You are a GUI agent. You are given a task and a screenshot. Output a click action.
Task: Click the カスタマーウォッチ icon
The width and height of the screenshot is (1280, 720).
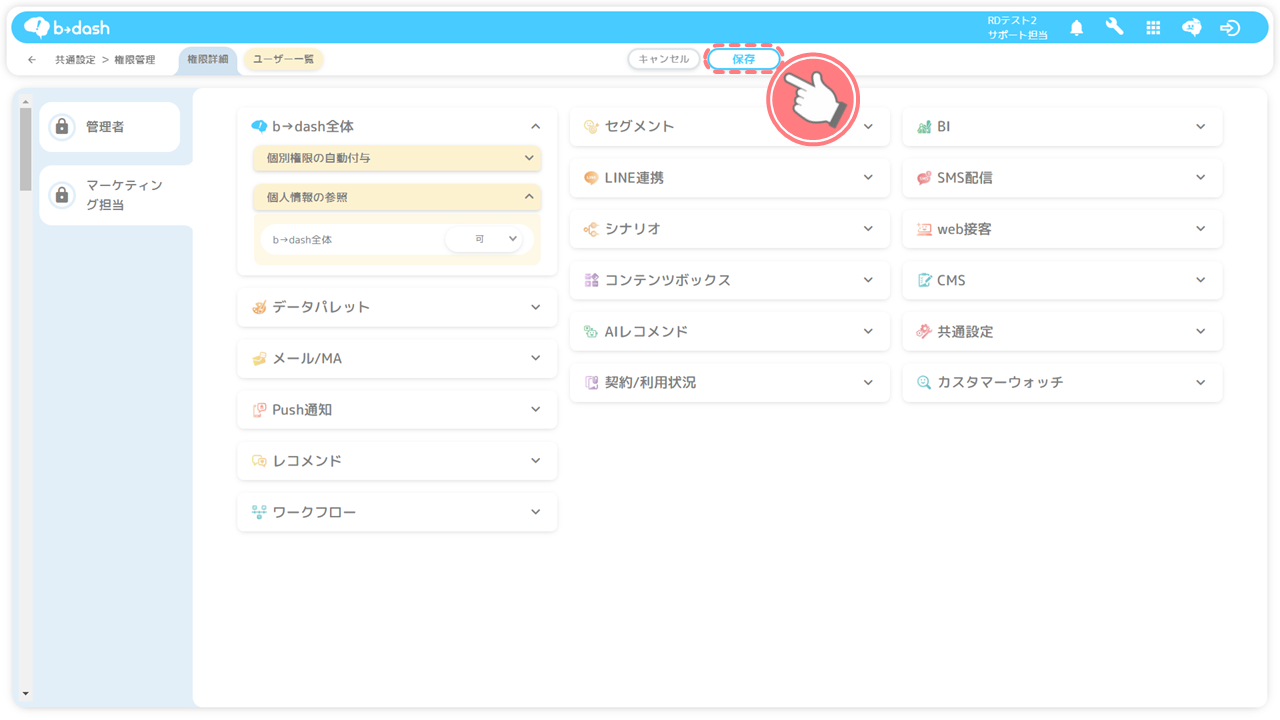(x=924, y=382)
